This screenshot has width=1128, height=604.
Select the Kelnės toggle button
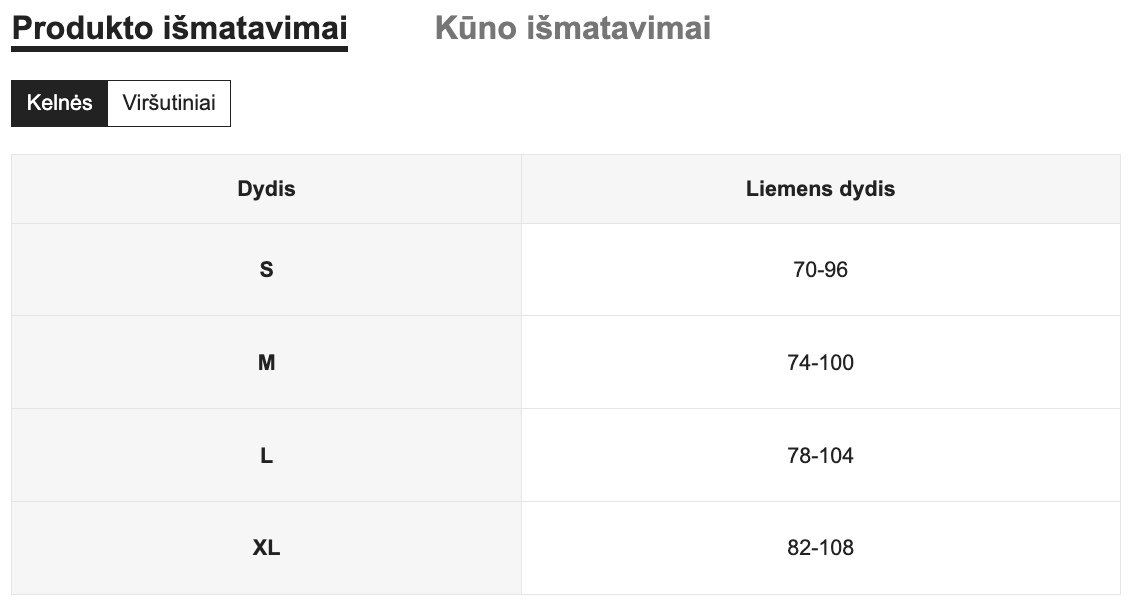59,103
